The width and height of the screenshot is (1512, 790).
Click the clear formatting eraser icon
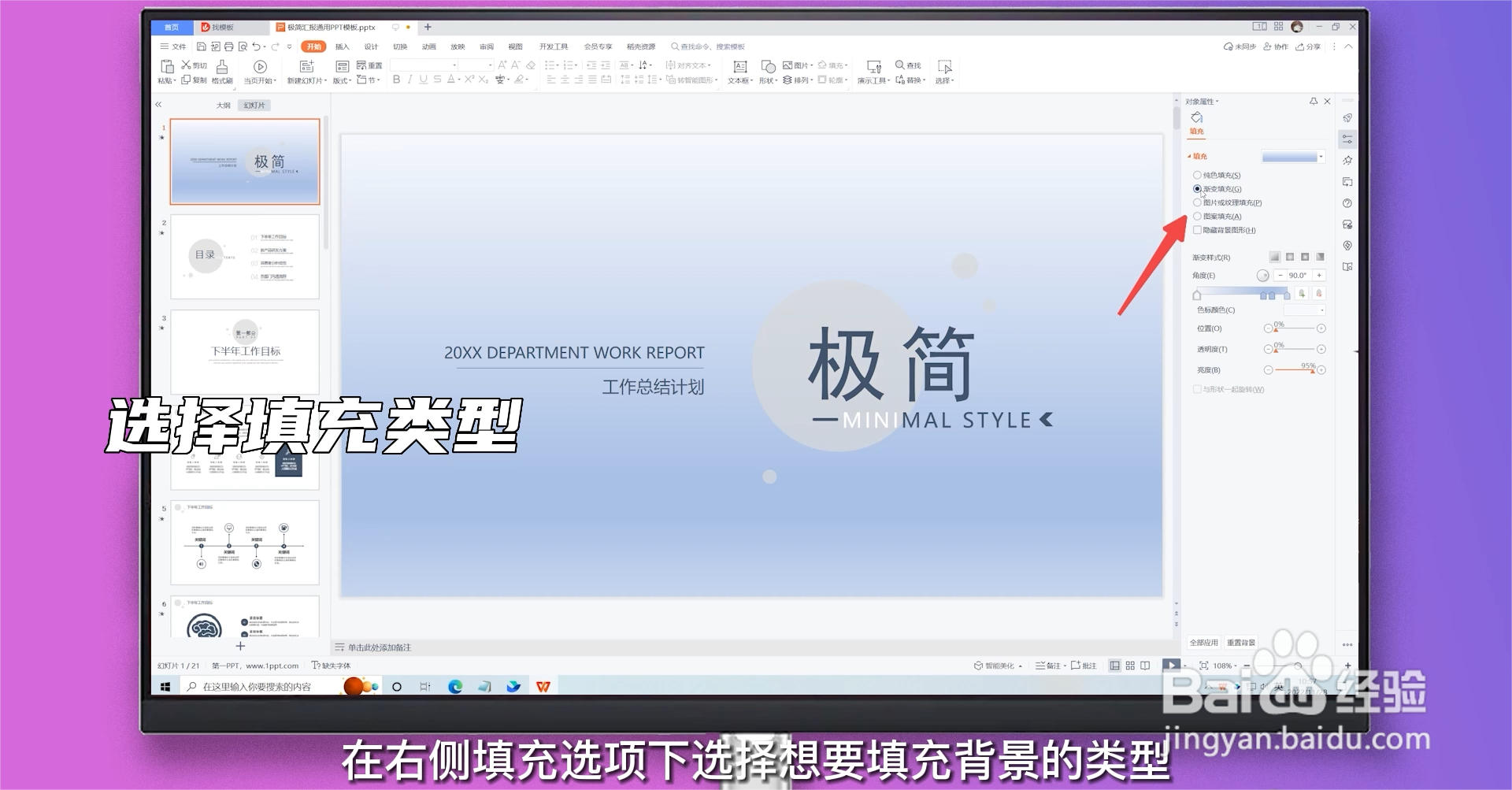[x=531, y=65]
